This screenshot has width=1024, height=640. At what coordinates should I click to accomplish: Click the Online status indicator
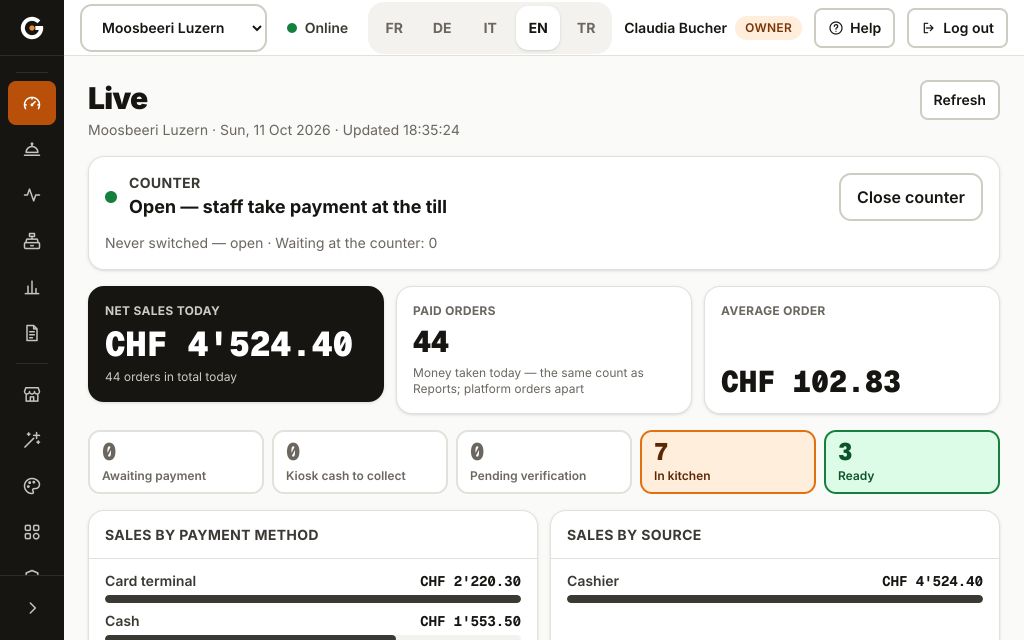[317, 28]
